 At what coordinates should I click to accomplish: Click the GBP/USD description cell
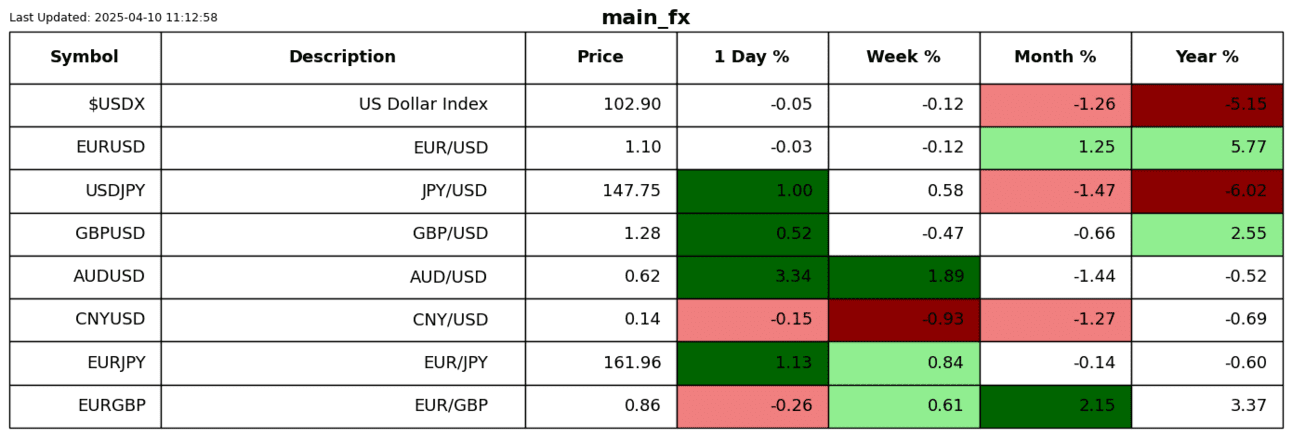pyautogui.click(x=342, y=234)
